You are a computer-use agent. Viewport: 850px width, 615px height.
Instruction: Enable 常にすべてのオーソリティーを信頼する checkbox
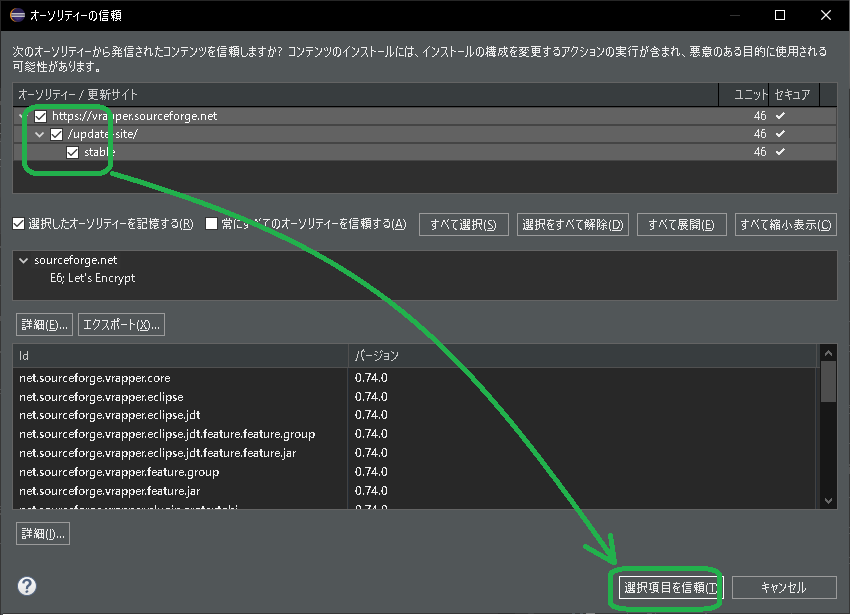pyautogui.click(x=211, y=223)
